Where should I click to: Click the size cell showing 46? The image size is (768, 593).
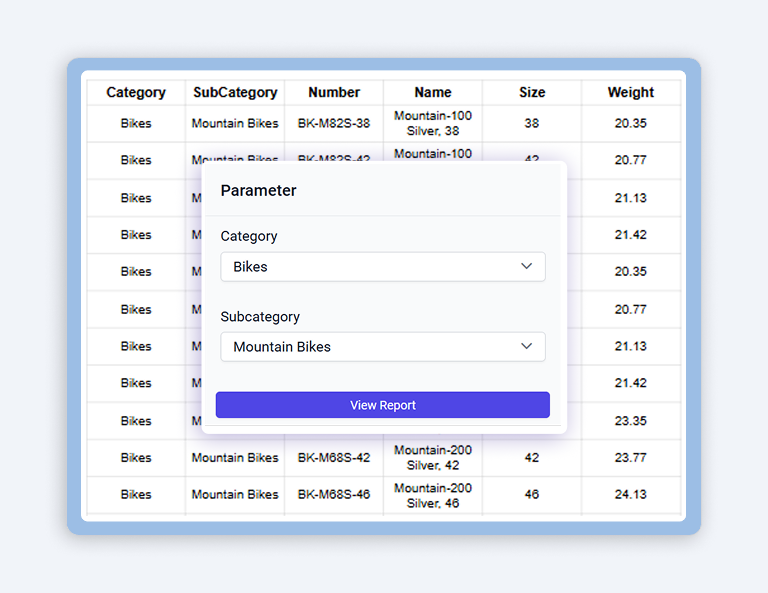[532, 495]
